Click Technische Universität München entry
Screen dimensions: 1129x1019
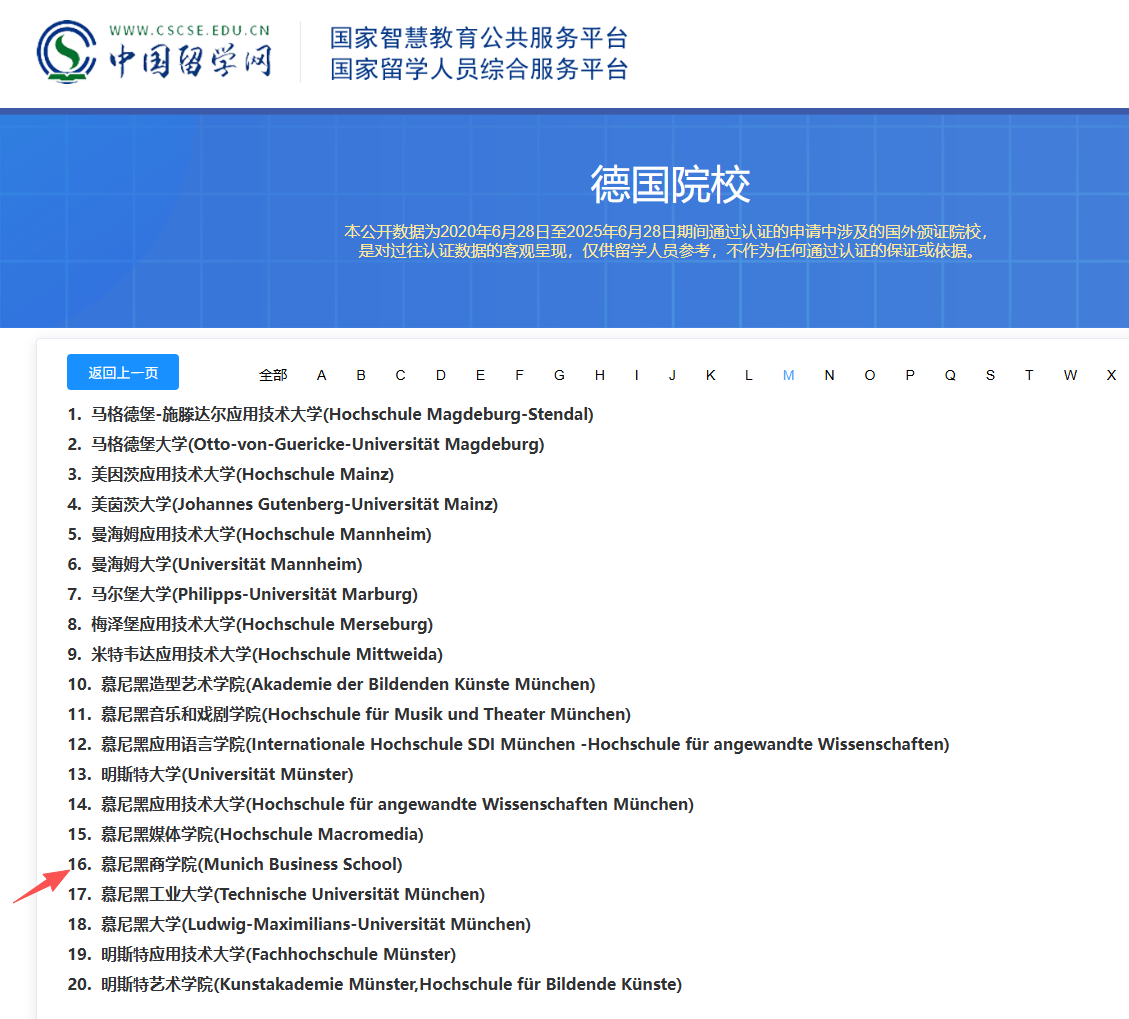click(292, 894)
